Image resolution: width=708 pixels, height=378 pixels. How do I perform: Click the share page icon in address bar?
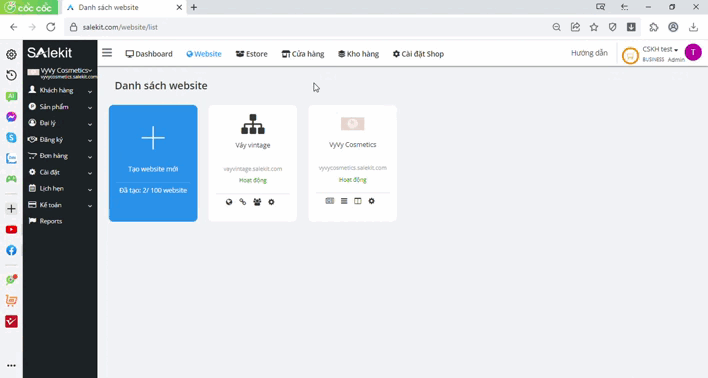[575, 27]
